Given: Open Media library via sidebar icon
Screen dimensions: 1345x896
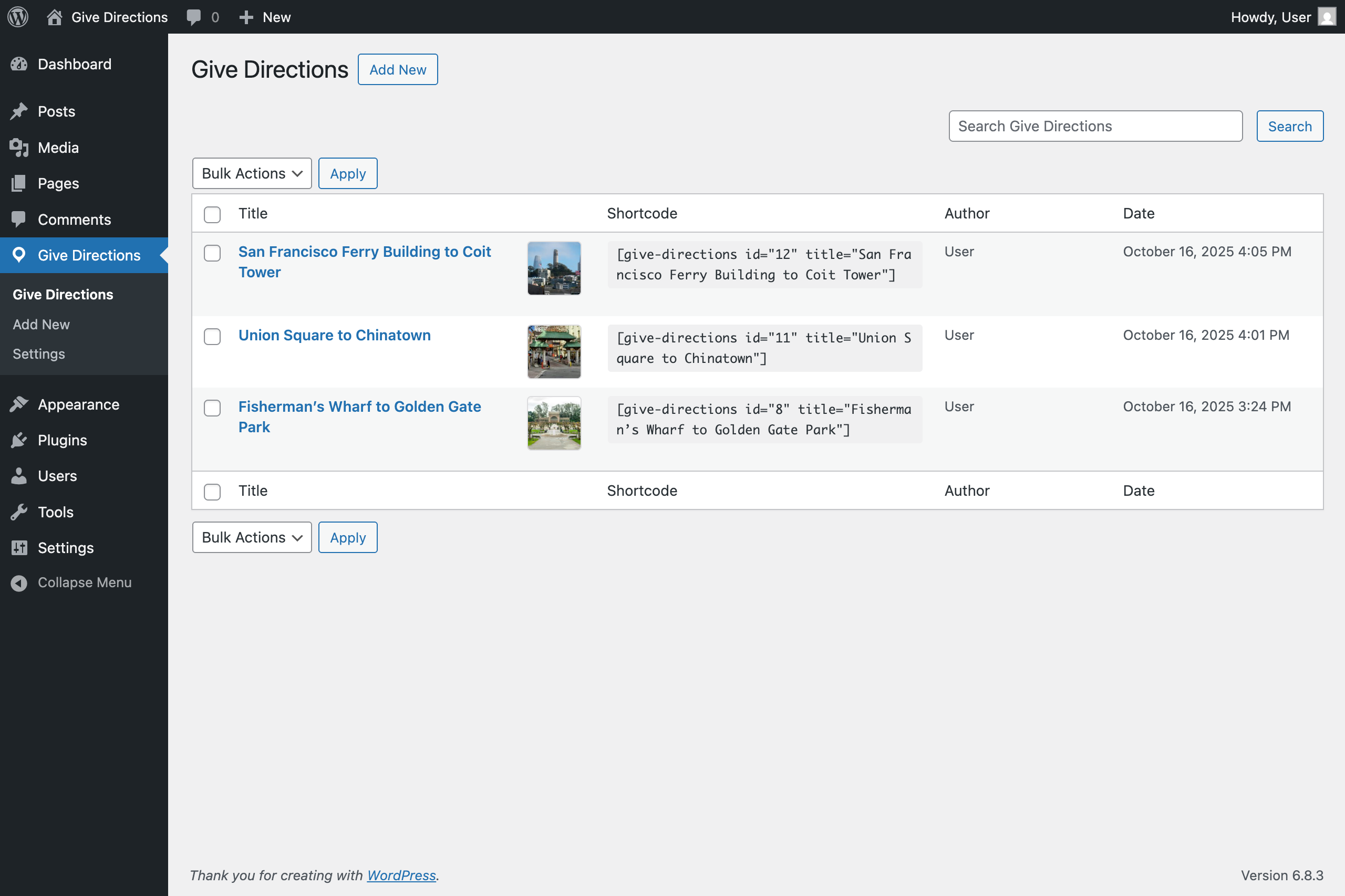Looking at the screenshot, I should point(19,148).
